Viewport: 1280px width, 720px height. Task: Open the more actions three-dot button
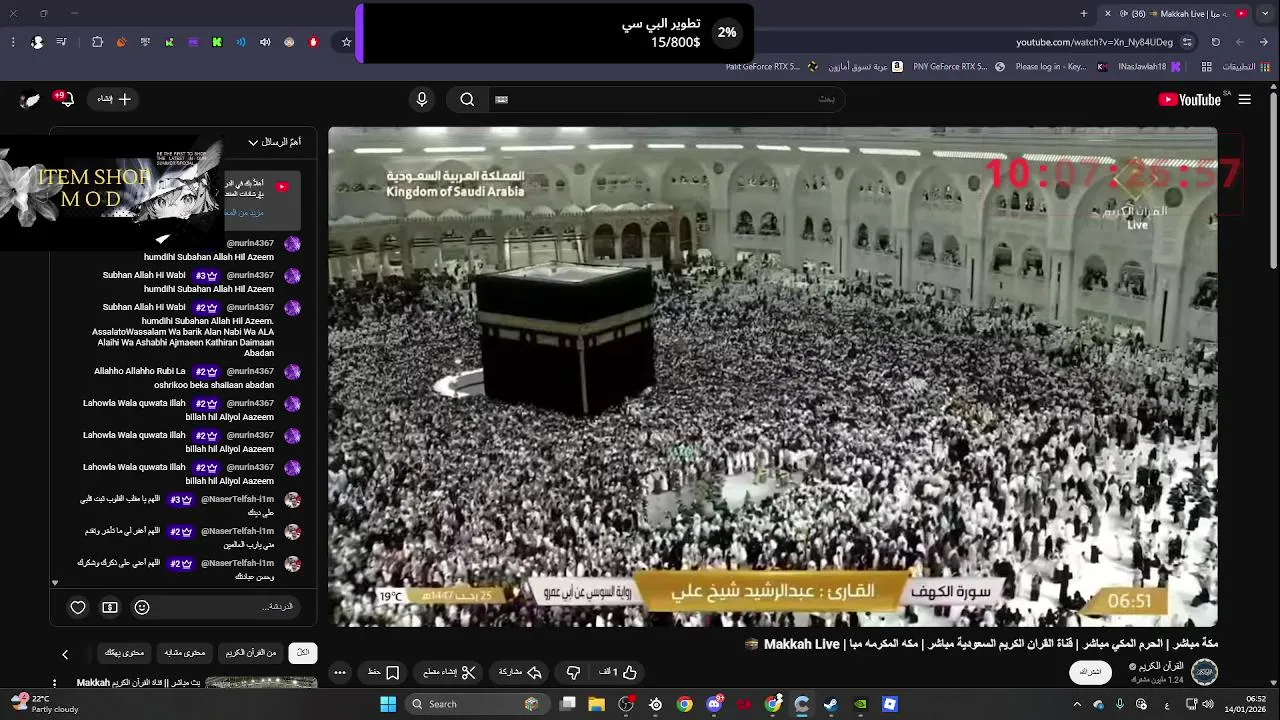340,672
